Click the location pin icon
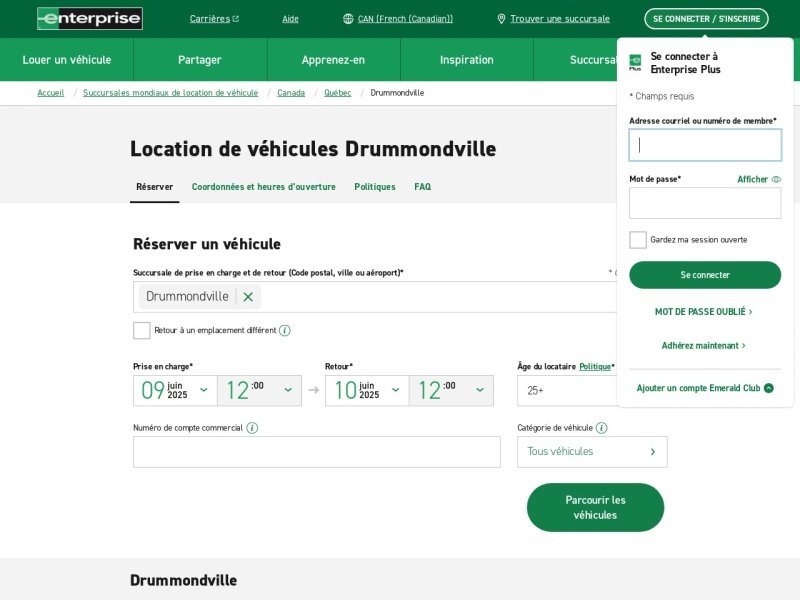 [x=501, y=19]
